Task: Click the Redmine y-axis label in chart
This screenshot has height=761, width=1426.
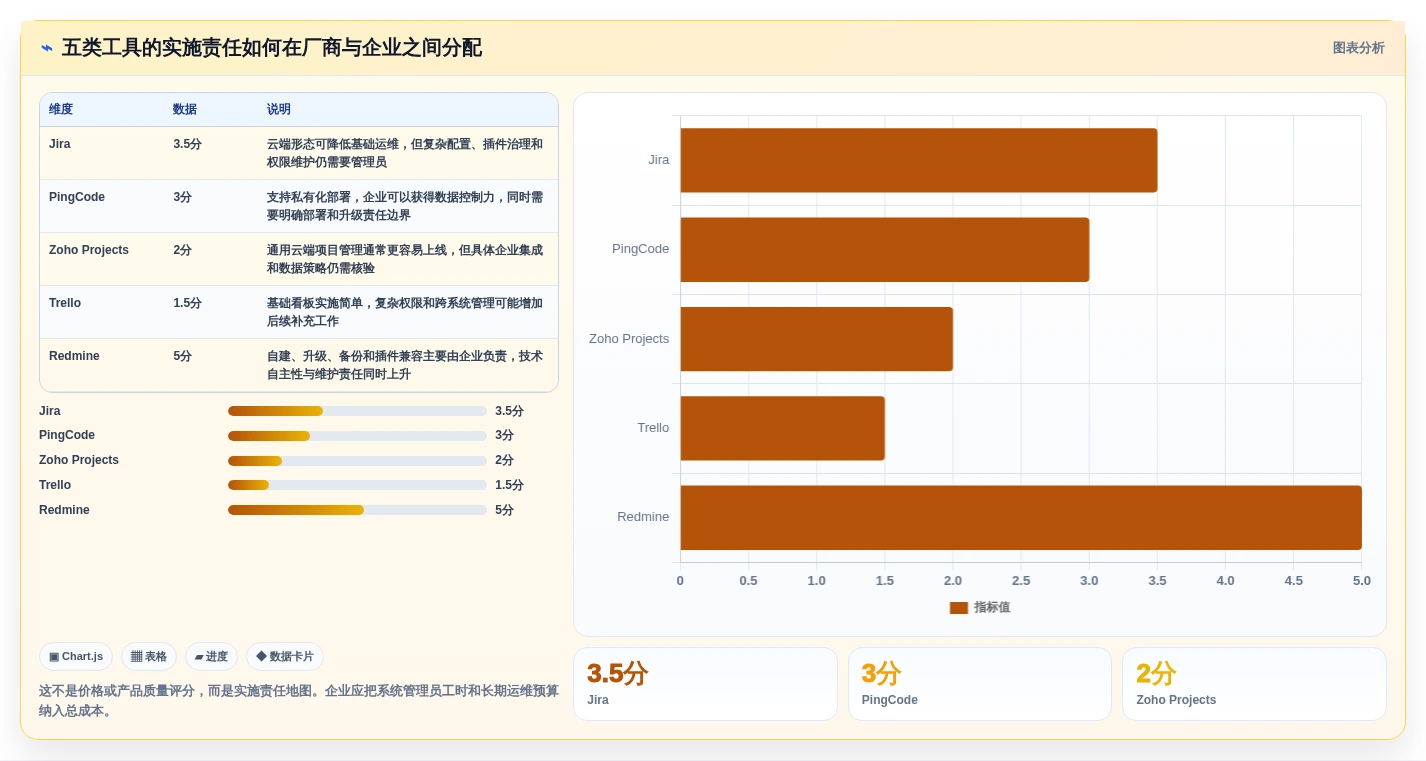Action: [x=643, y=517]
